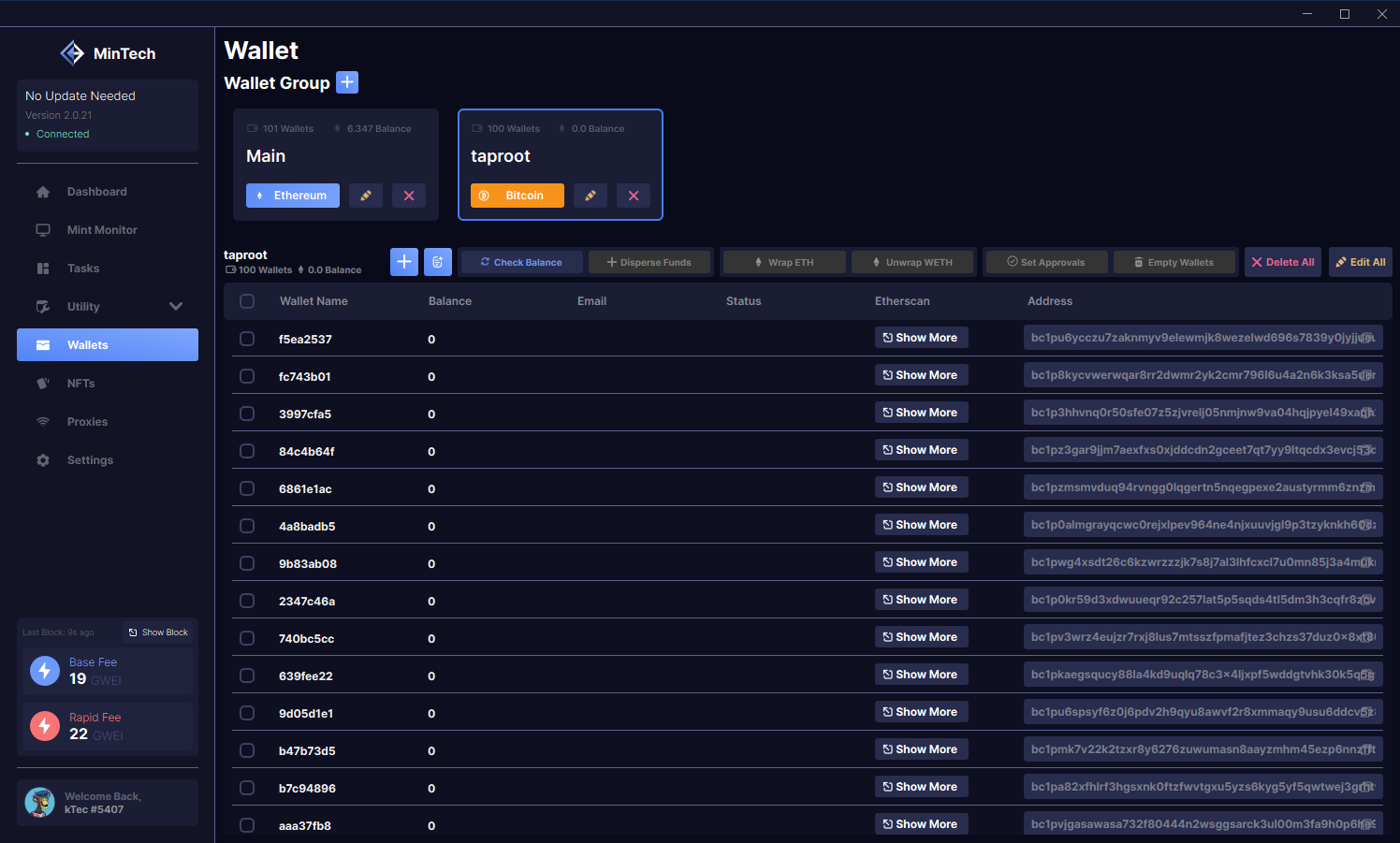Delete the taproot wallet group

click(x=634, y=196)
